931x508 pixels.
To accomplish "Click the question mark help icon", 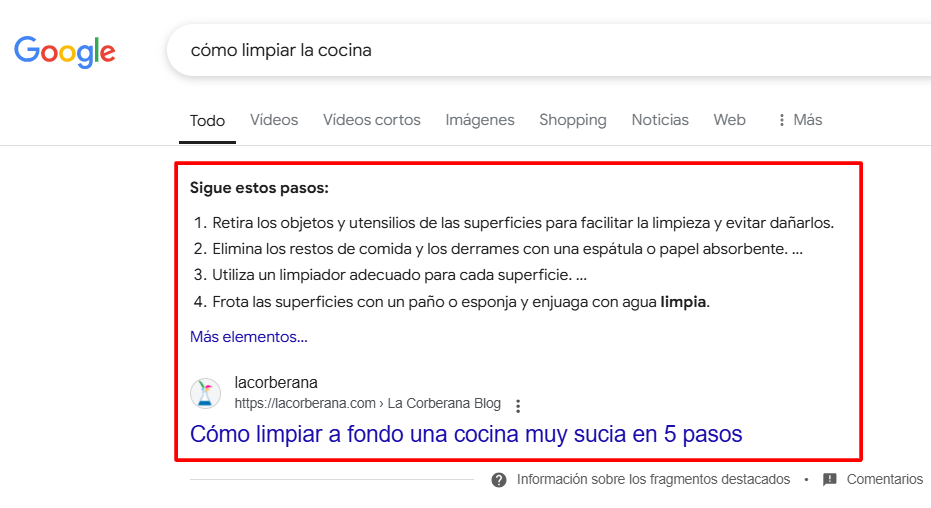I will 499,480.
